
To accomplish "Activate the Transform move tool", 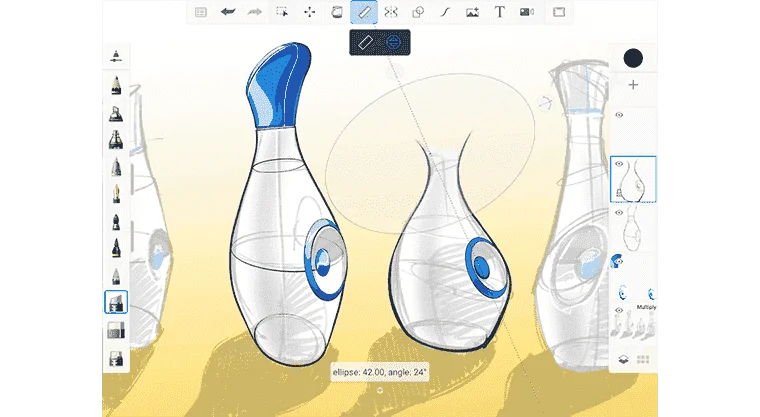I will (x=309, y=12).
